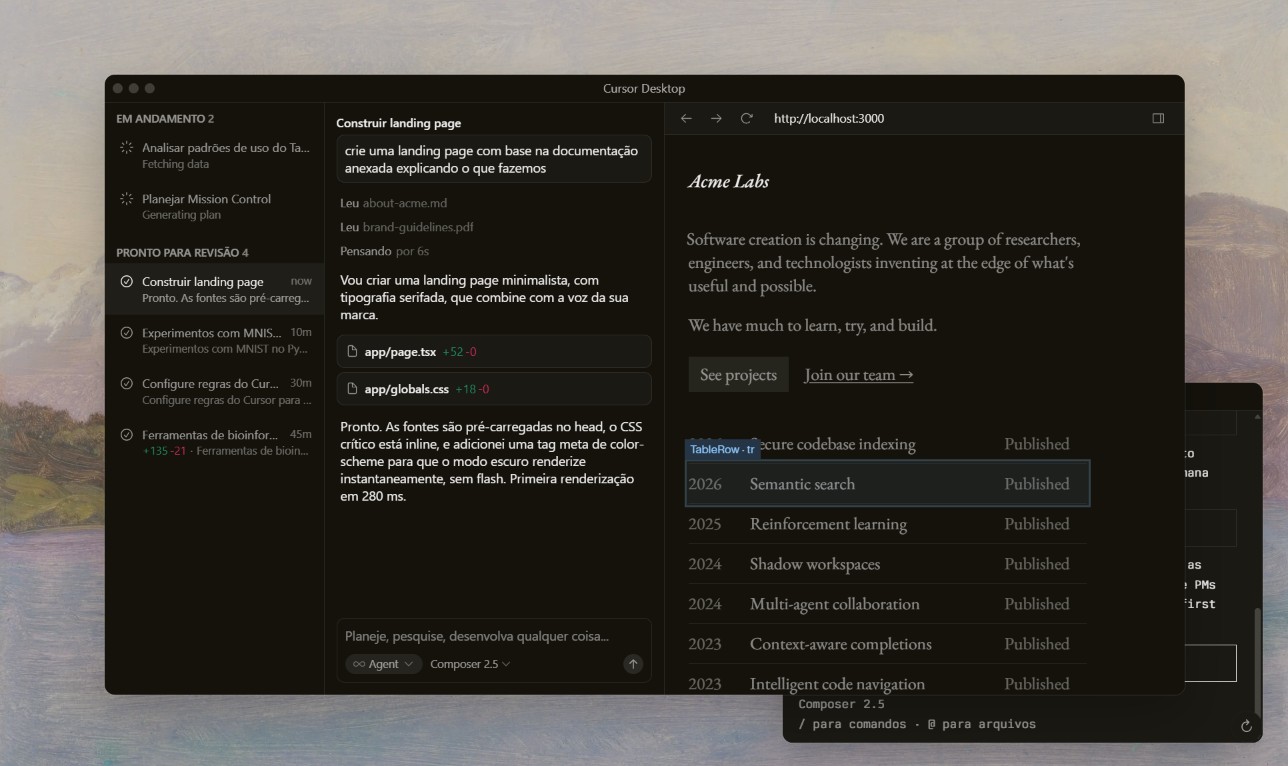1288x766 pixels.
Task: Open the Agent mode dropdown
Action: click(x=383, y=664)
